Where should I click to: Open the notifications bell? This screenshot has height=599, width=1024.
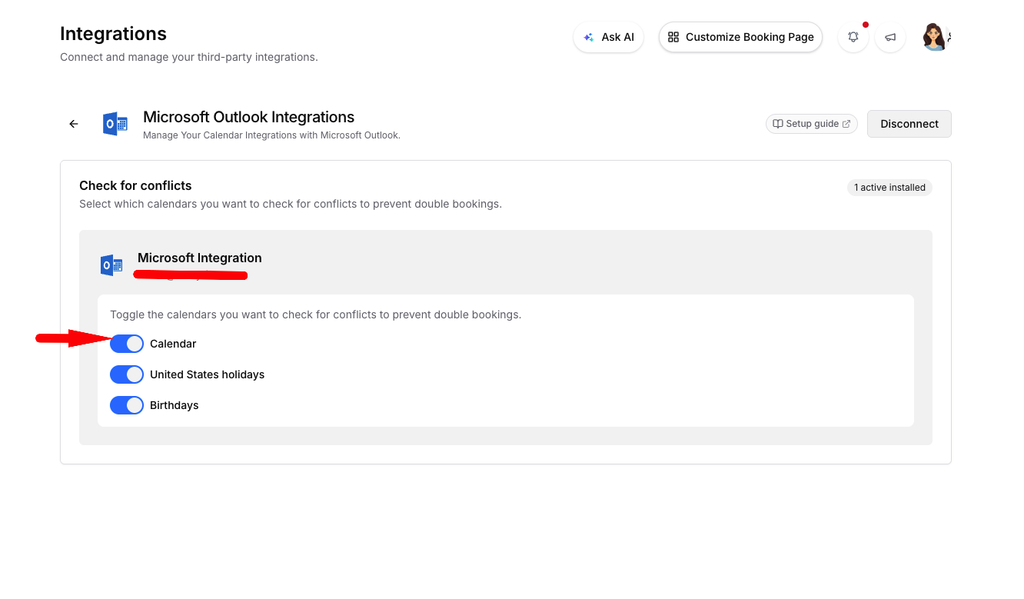point(853,37)
